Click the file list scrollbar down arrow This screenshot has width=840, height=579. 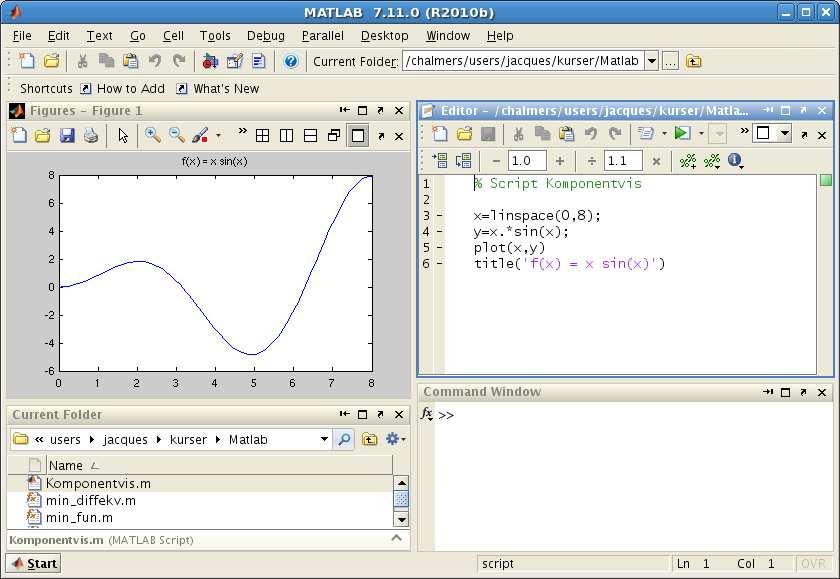tap(401, 518)
